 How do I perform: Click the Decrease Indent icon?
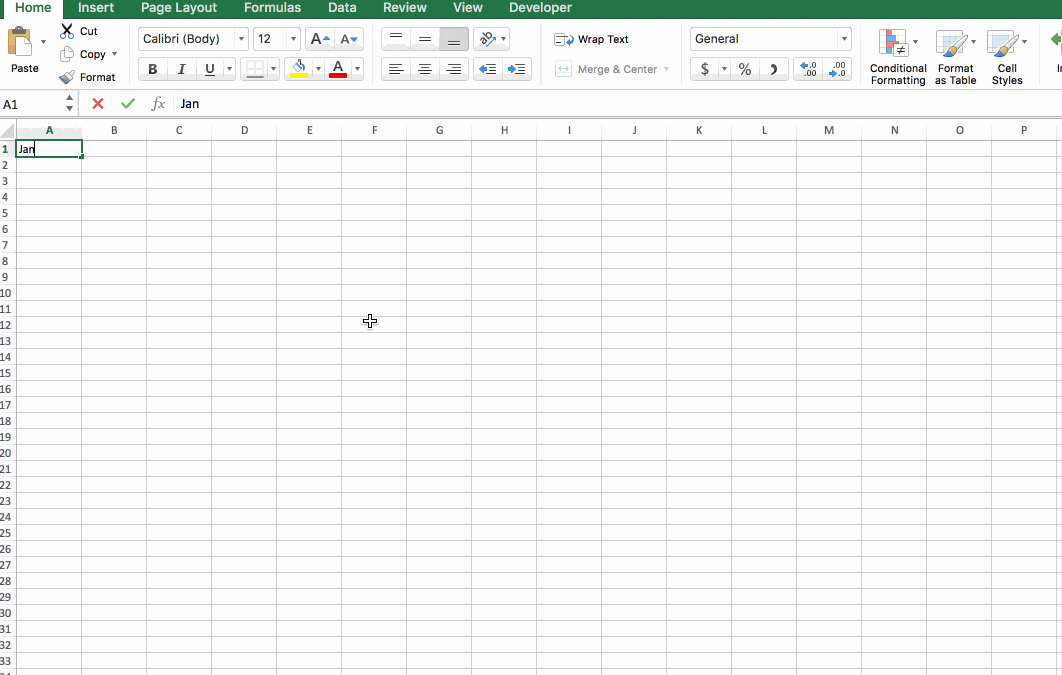487,69
